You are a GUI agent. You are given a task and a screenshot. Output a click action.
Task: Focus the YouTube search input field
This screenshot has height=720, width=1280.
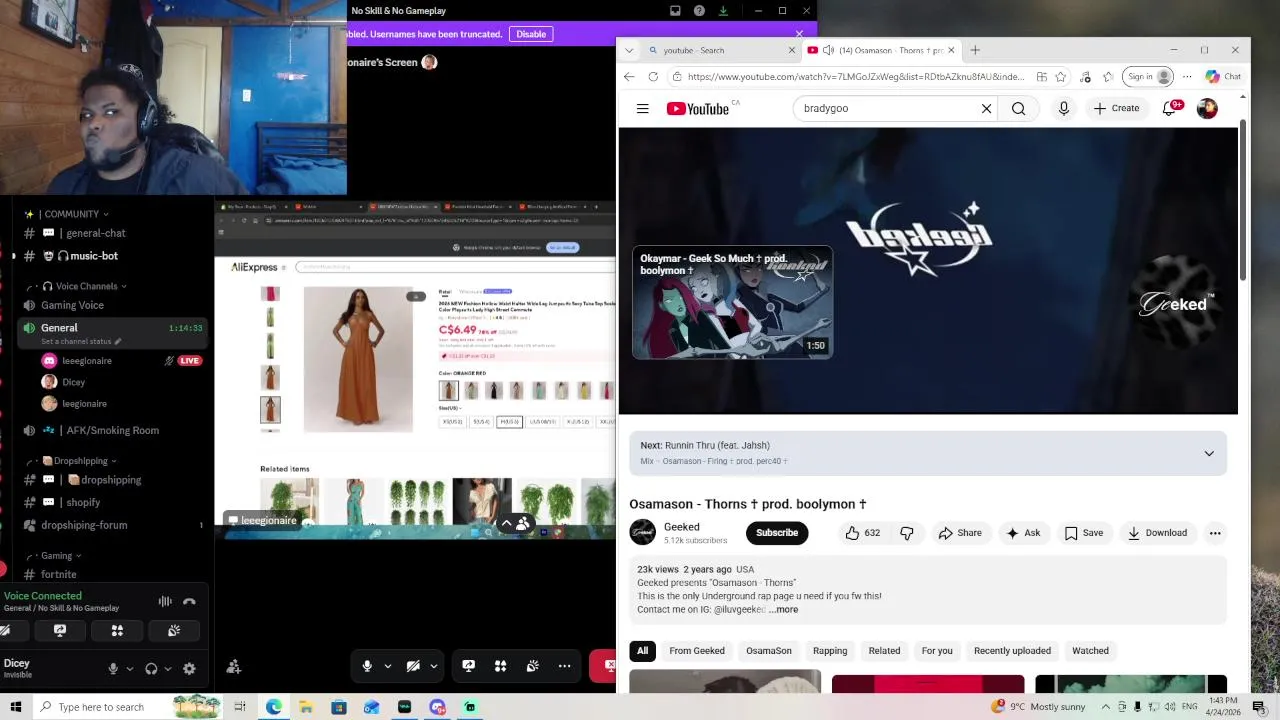885,108
